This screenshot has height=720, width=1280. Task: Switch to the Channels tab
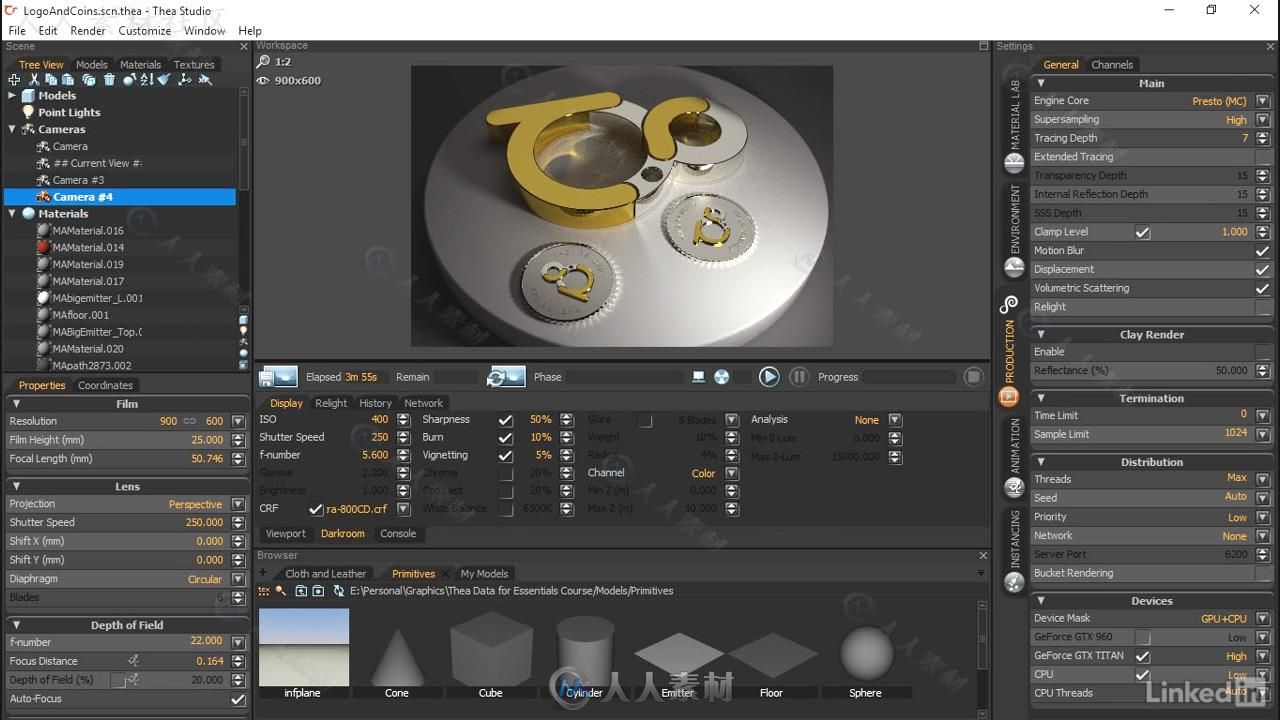1112,65
